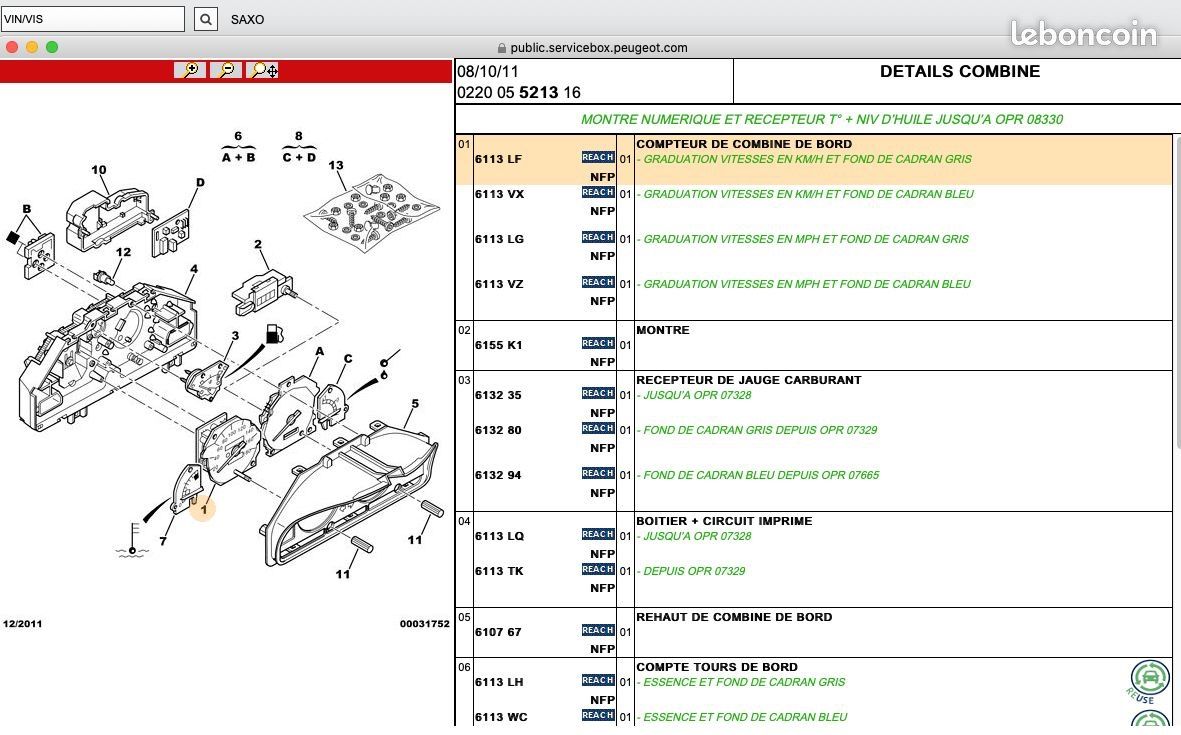
Task: Click REACH badge for part 6113 LF
Action: [597, 158]
